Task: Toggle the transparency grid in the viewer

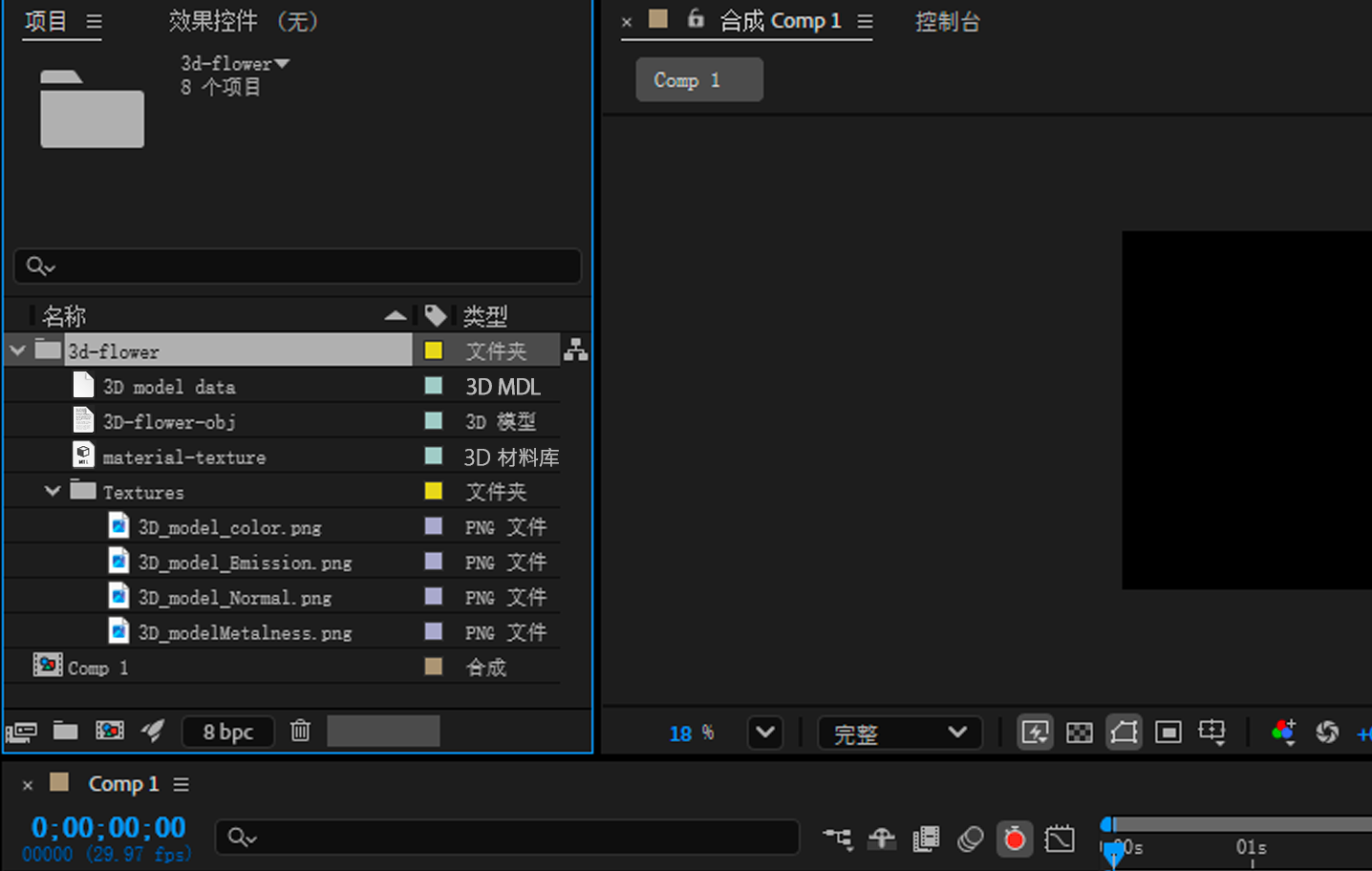Action: click(x=1080, y=733)
